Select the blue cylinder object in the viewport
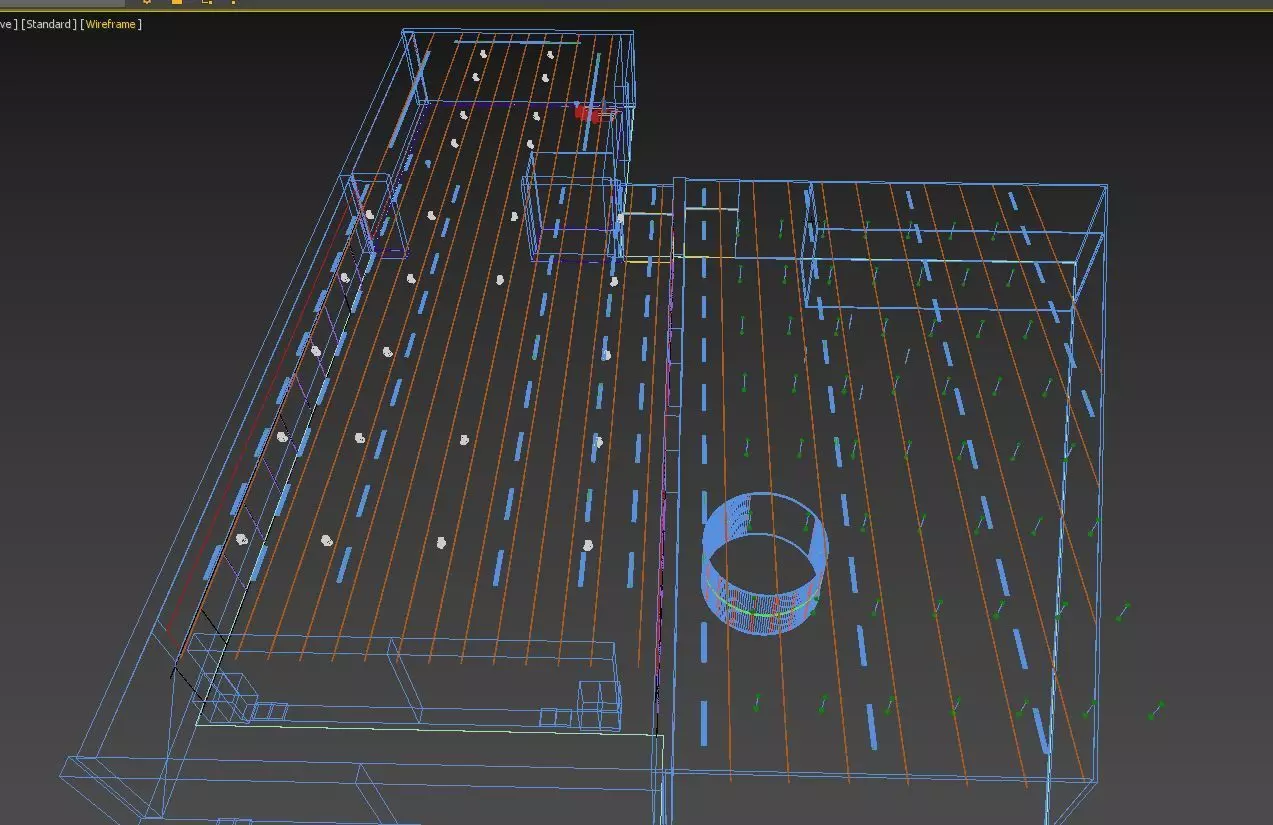The width and height of the screenshot is (1273, 825). [x=766, y=563]
